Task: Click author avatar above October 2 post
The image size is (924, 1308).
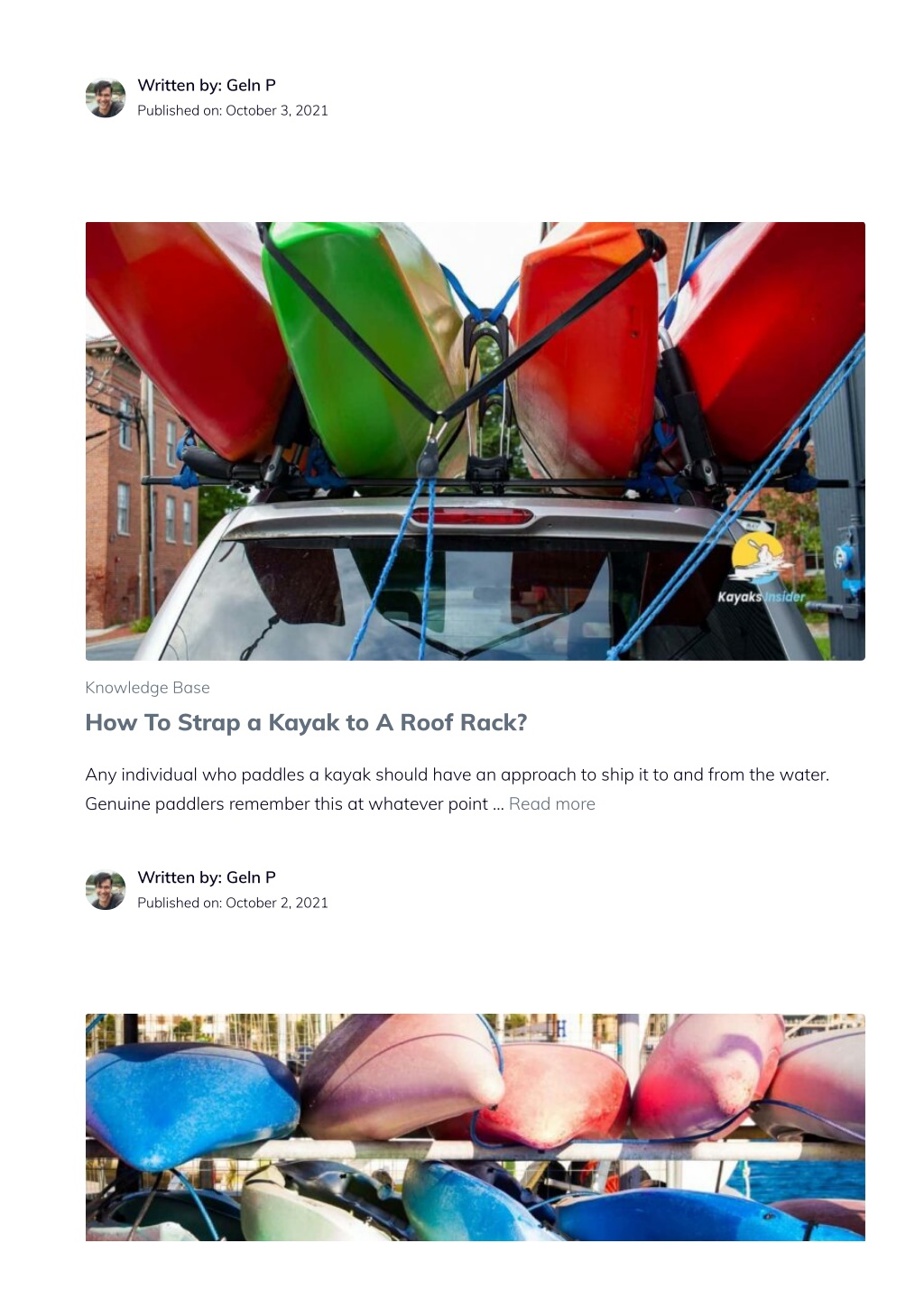Action: pyautogui.click(x=106, y=890)
